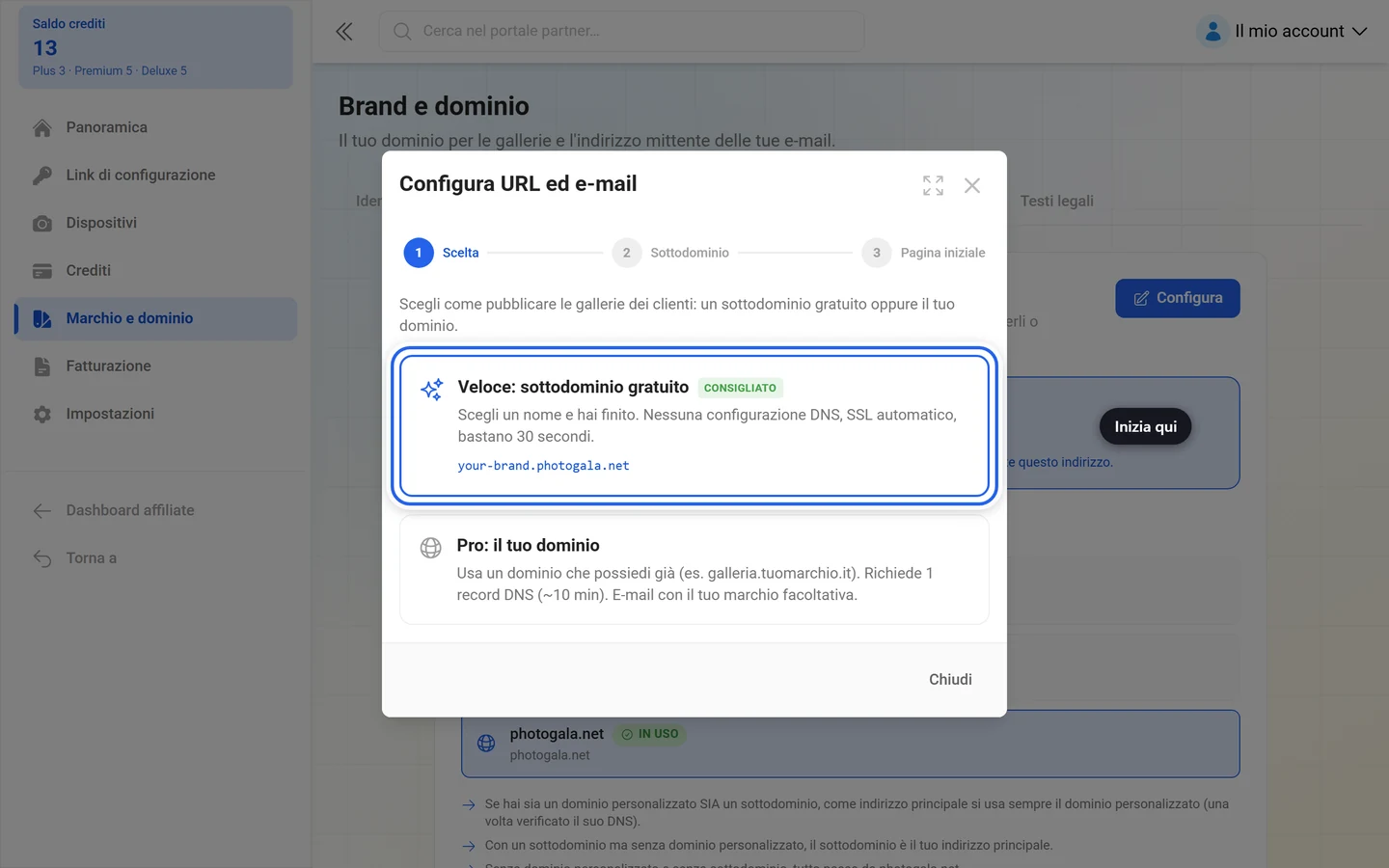Image resolution: width=1389 pixels, height=868 pixels.
Task: Click the key icon for Link di configurazione
Action: click(42, 176)
